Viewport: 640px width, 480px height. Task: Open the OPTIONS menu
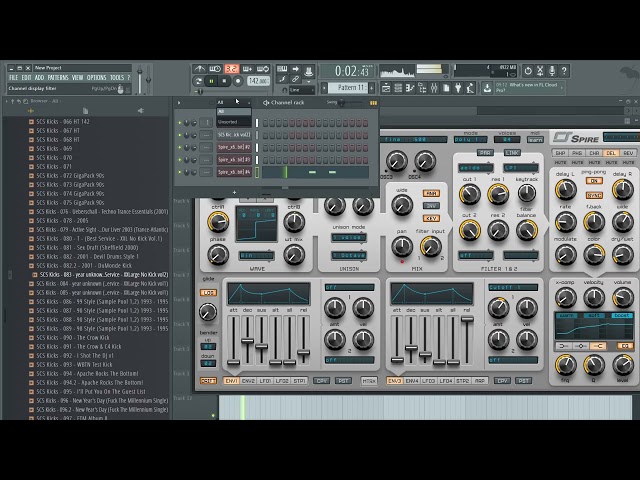96,78
